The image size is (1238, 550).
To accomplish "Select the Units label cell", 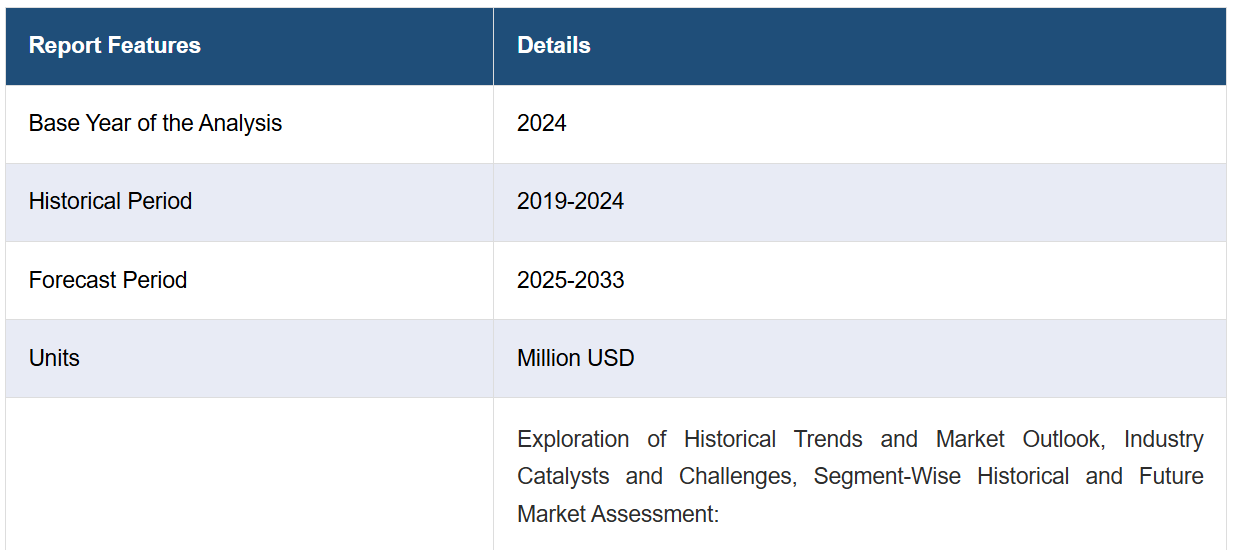I will pos(249,358).
